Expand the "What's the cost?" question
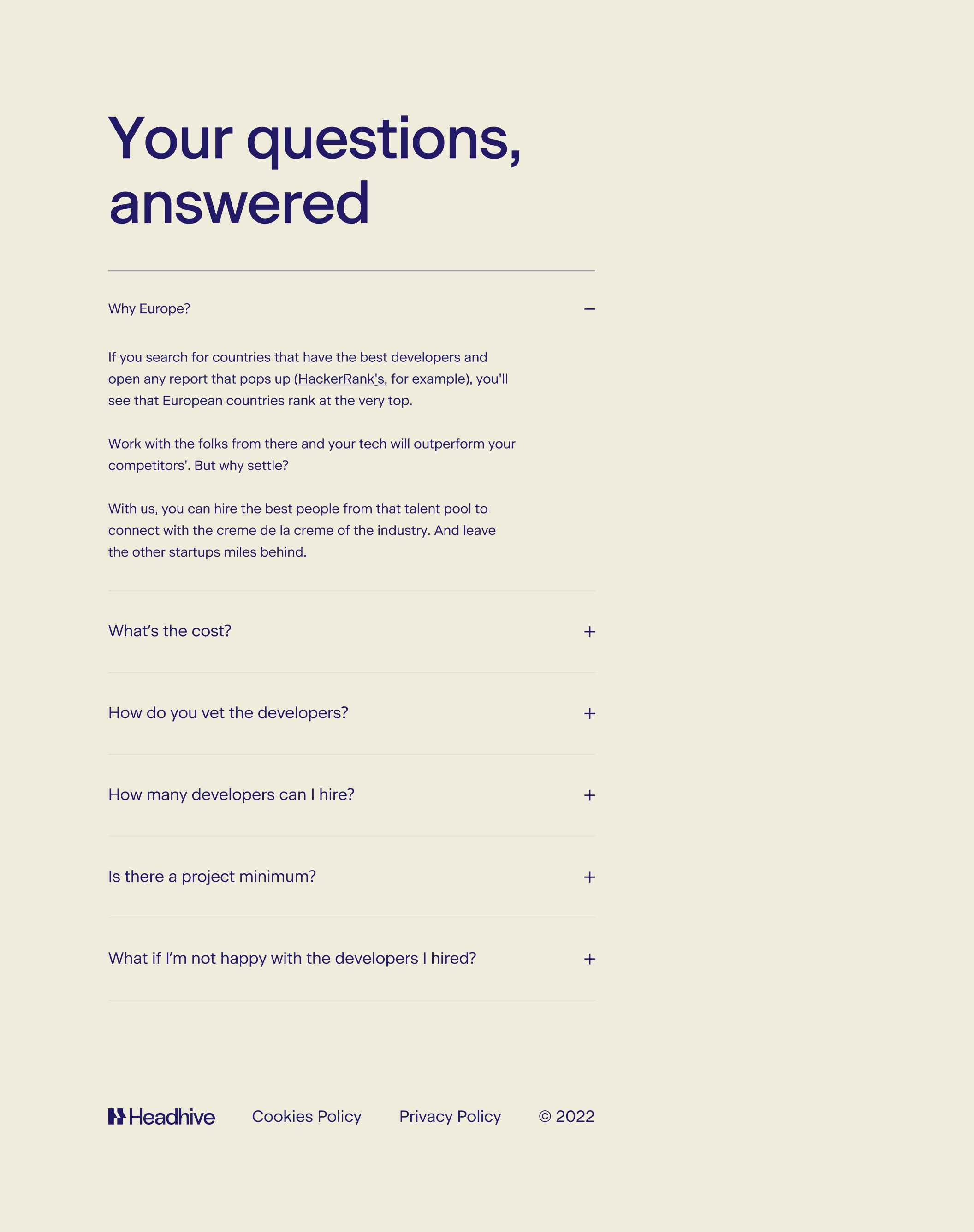The image size is (974, 1232). (169, 631)
